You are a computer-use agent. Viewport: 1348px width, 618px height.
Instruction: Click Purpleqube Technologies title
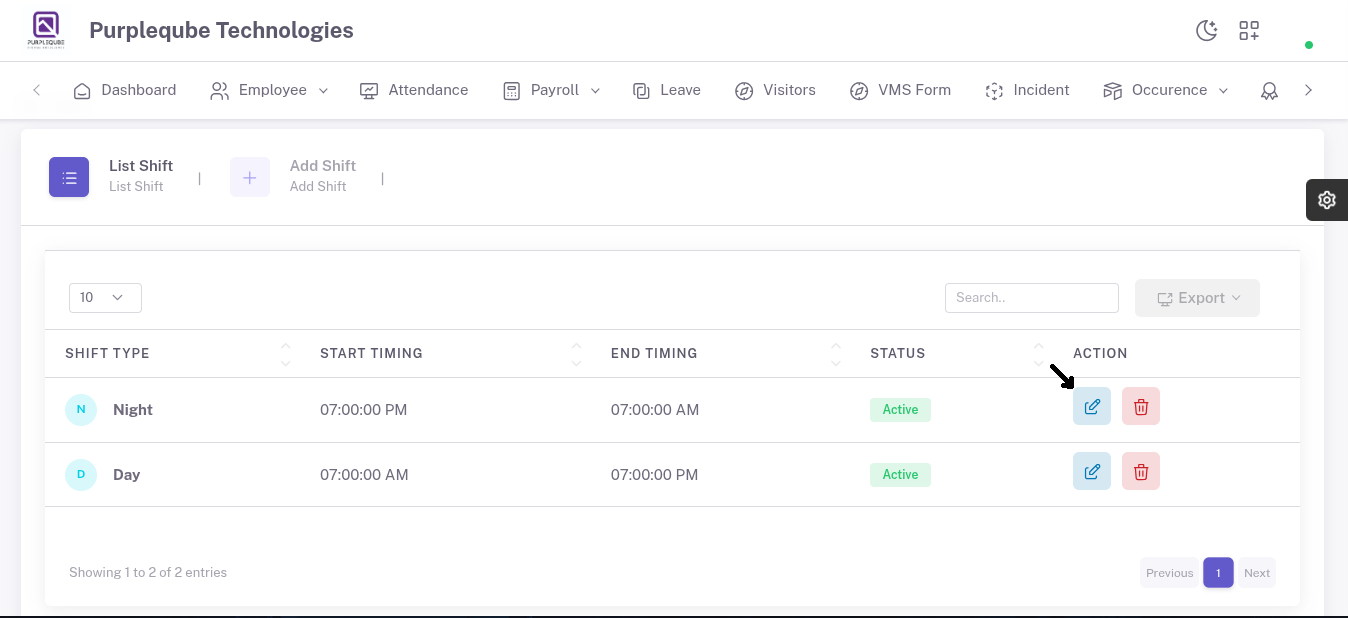coord(221,30)
